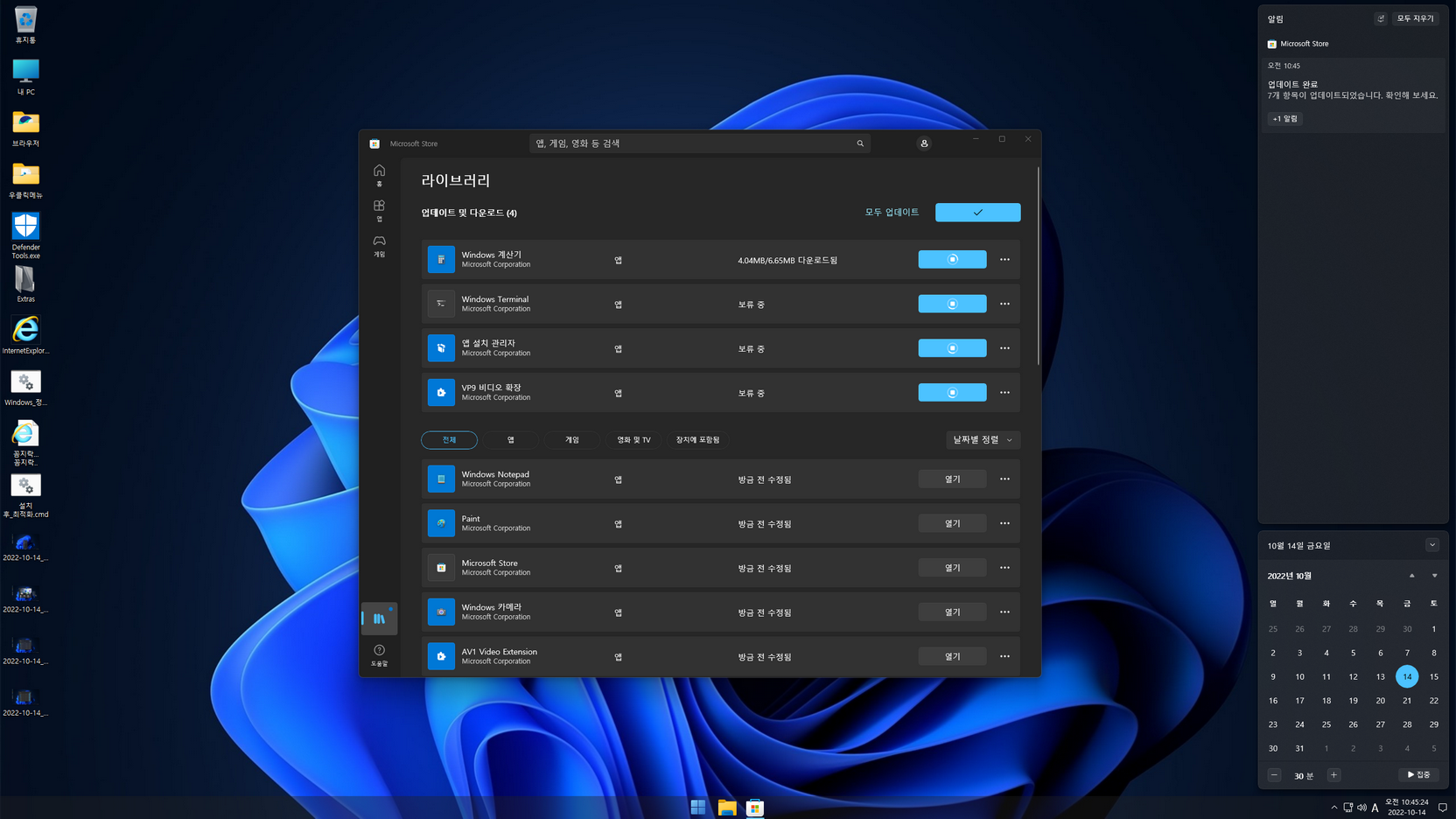Cancel the pending VP9 비디오 확장 update
Image resolution: width=1456 pixels, height=819 pixels.
pos(952,392)
